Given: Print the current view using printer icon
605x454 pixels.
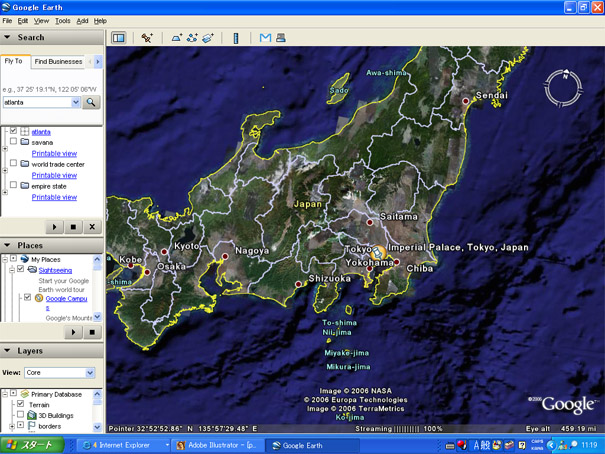Looking at the screenshot, I should coord(281,38).
